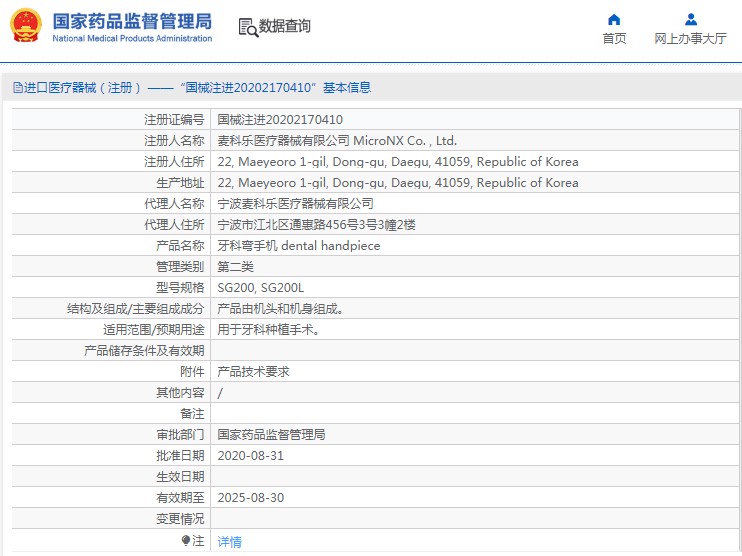Click 用于牙科种植手术 text

(x=268, y=329)
